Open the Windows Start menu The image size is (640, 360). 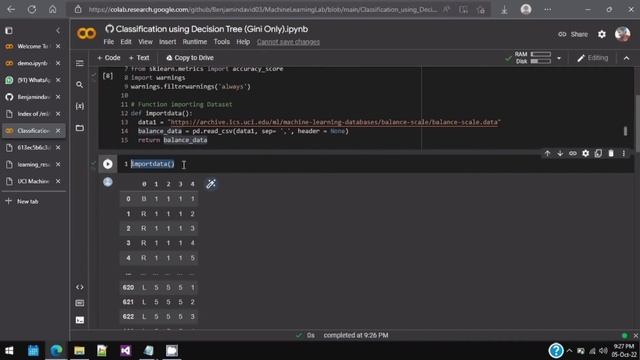pyautogui.click(x=9, y=351)
